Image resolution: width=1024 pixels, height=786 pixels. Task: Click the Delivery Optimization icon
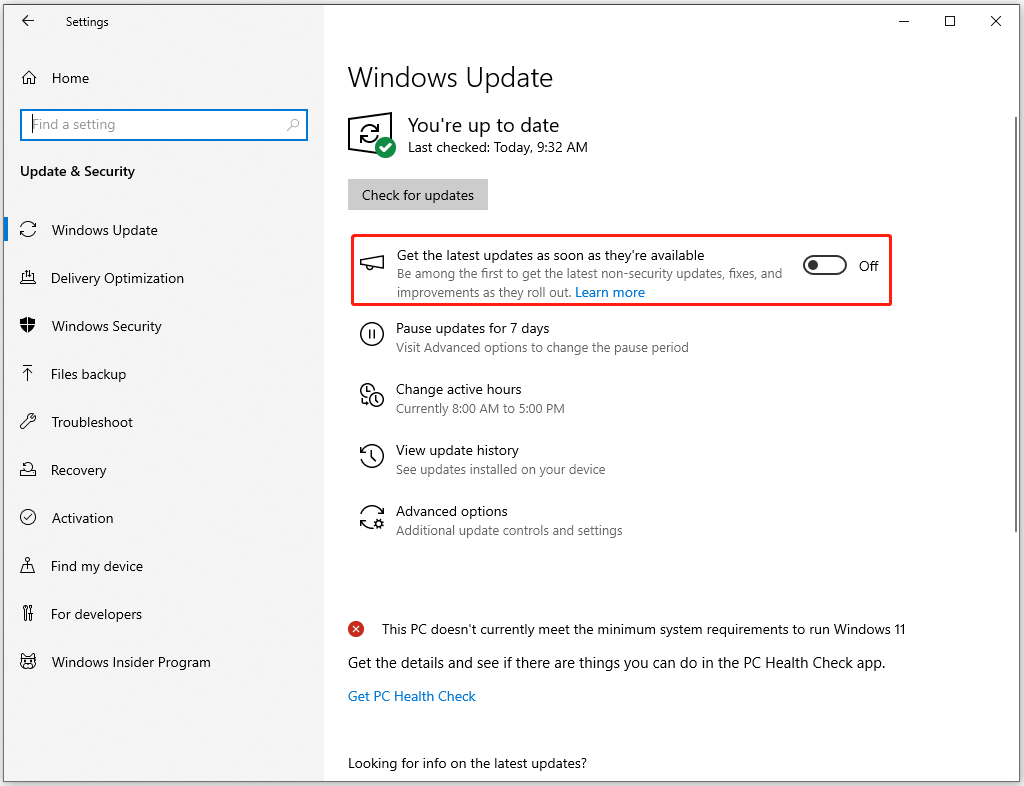coord(28,278)
